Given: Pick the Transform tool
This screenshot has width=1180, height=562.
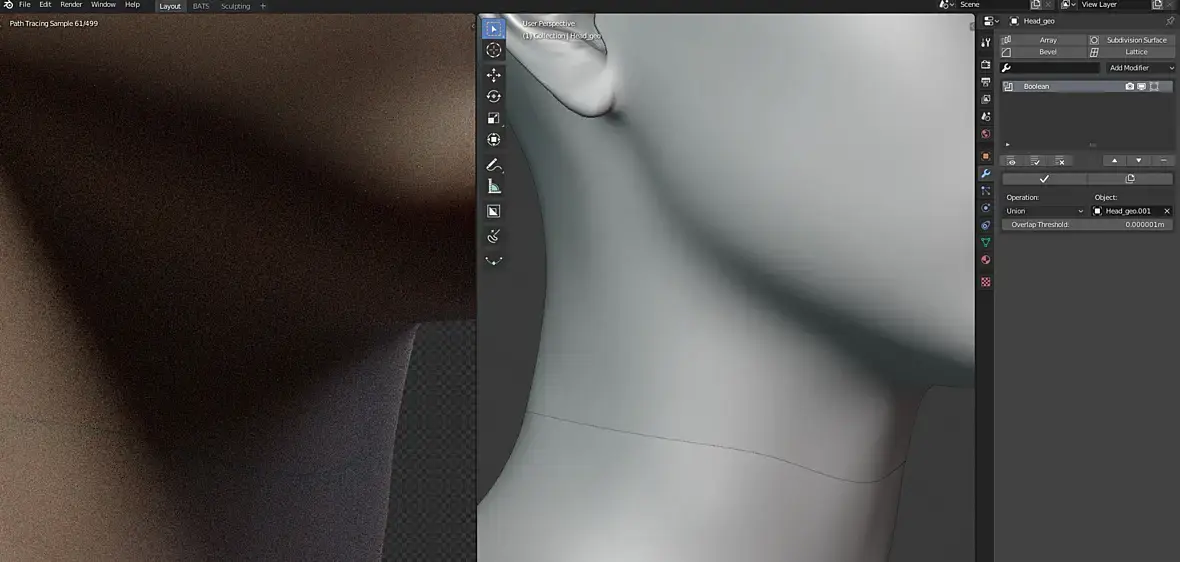Looking at the screenshot, I should click(x=494, y=139).
